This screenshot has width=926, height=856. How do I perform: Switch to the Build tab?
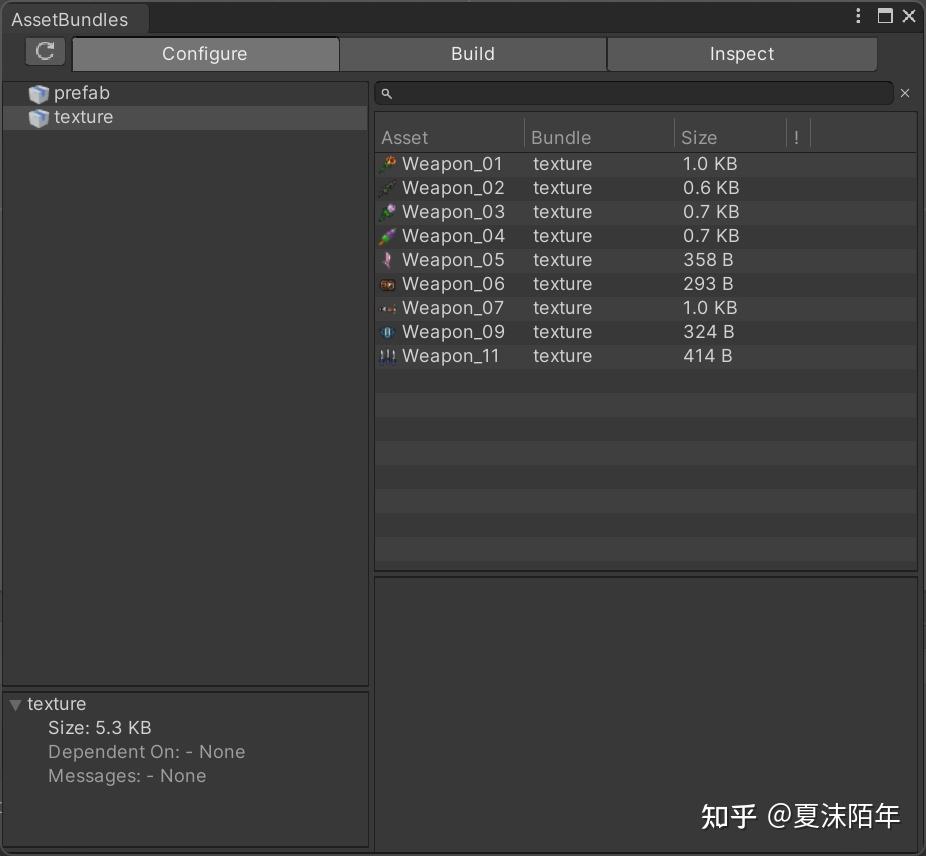click(x=472, y=53)
